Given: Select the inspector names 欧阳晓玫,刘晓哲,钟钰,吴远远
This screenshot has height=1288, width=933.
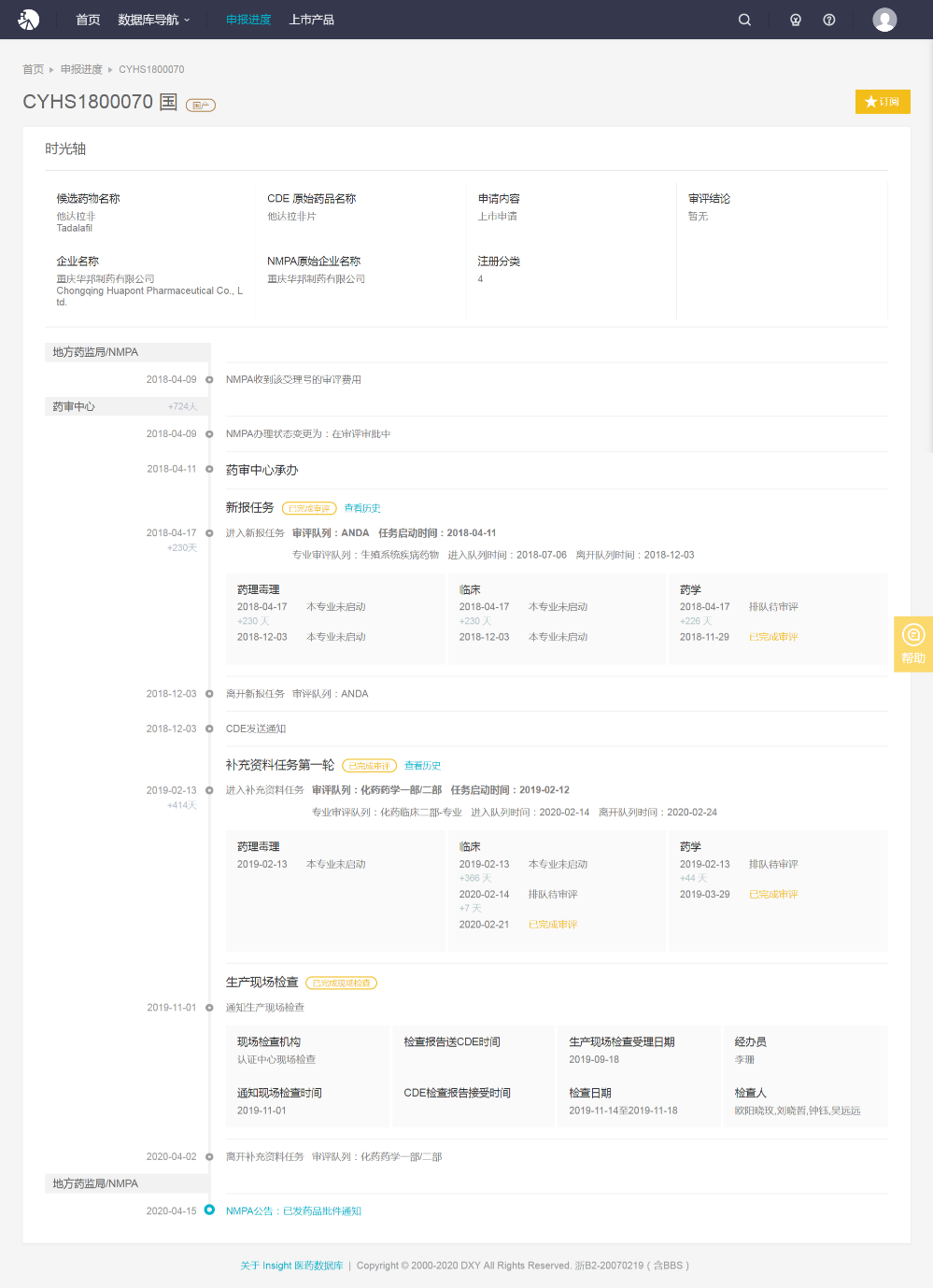Looking at the screenshot, I should (x=798, y=1111).
